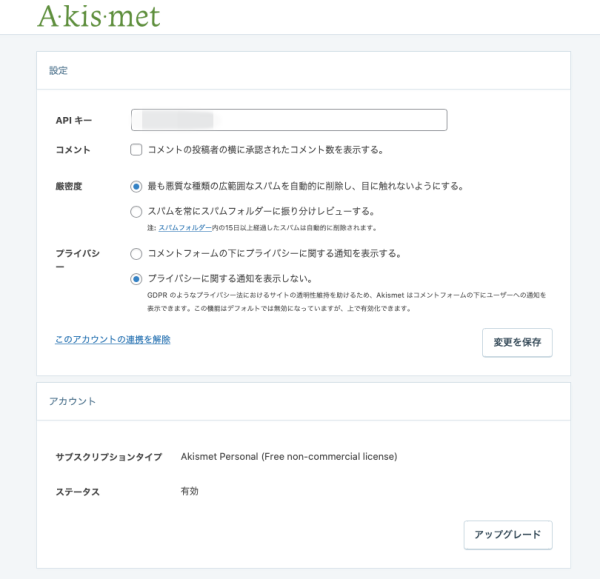Enable the approved comment count checkbox
Image resolution: width=600 pixels, height=579 pixels.
[136, 150]
